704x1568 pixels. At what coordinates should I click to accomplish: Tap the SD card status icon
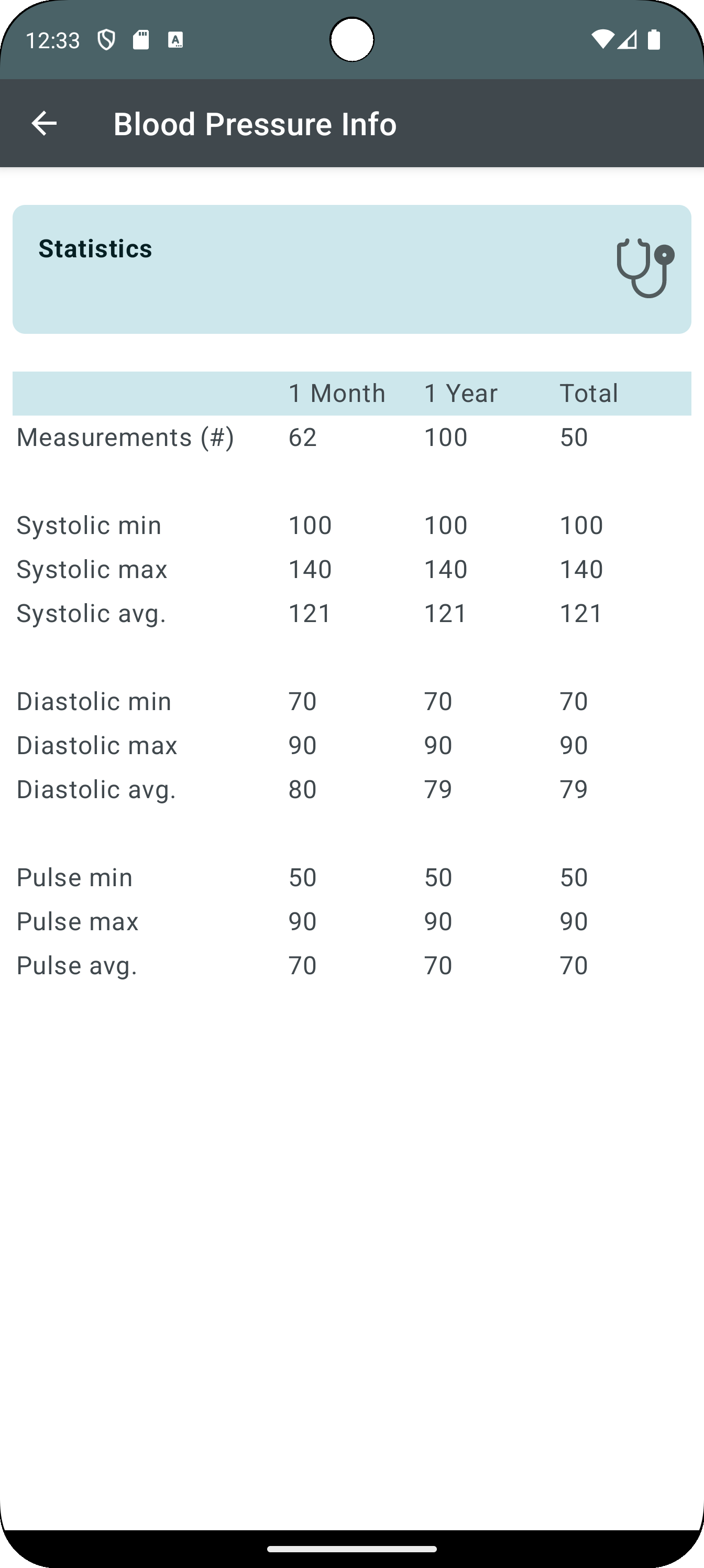point(141,40)
